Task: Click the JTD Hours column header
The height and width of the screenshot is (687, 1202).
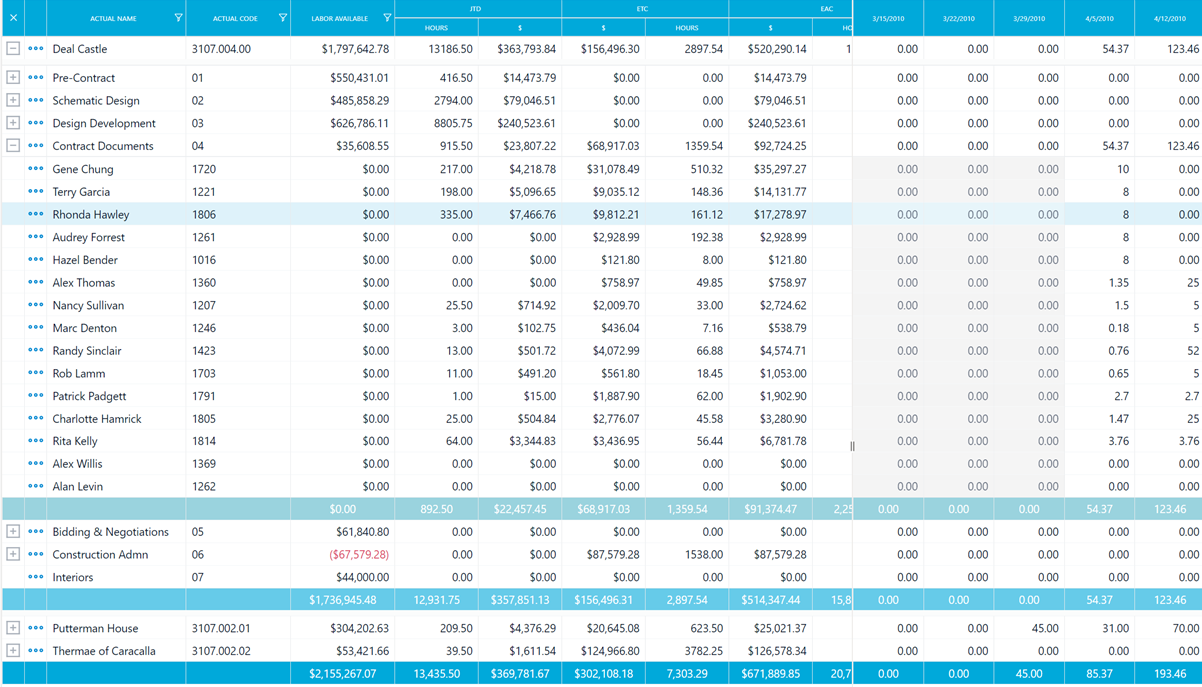Action: click(436, 27)
